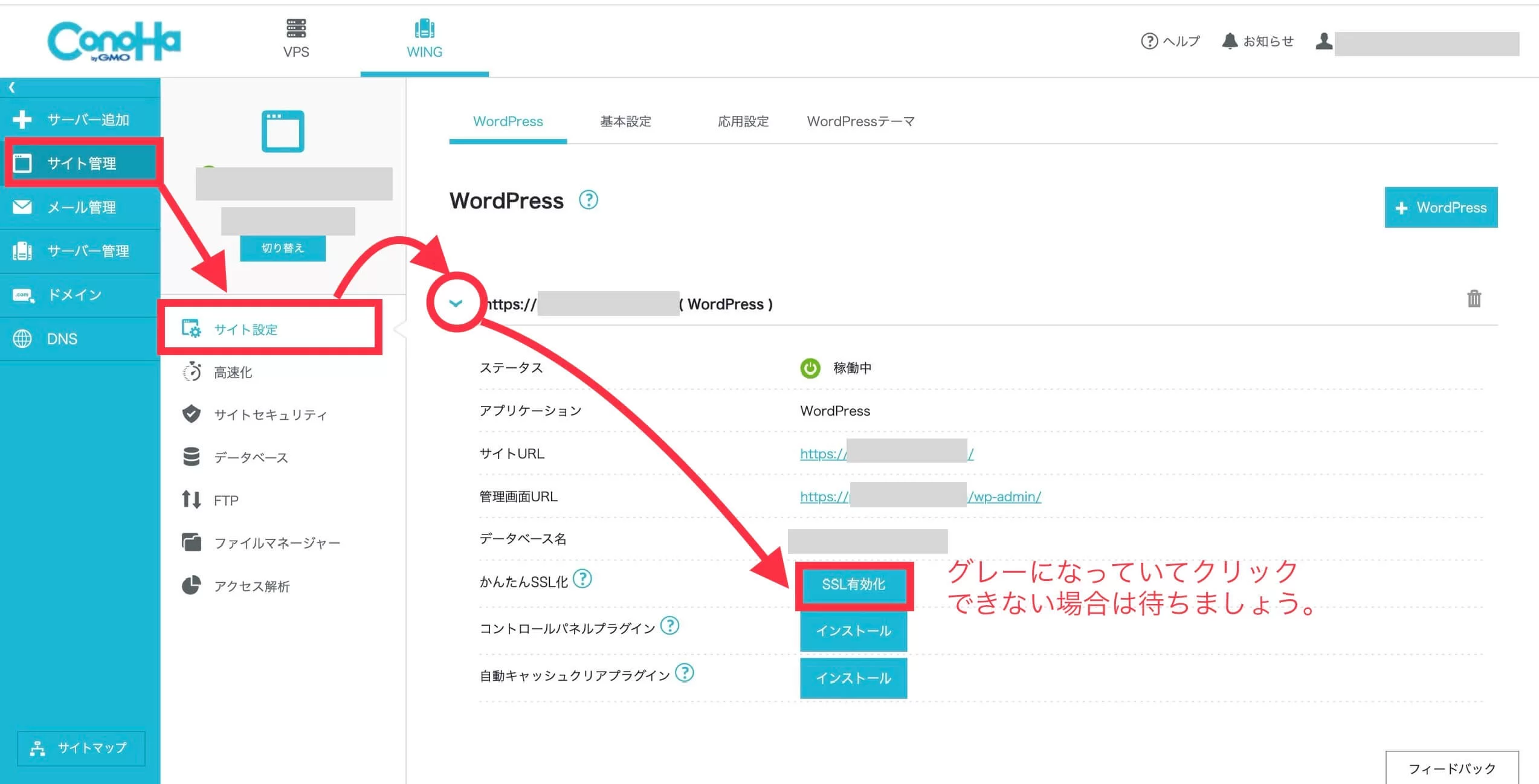Screen dimensions: 1539x784
Task: Click the 稼働中 status power icon
Action: 810,368
